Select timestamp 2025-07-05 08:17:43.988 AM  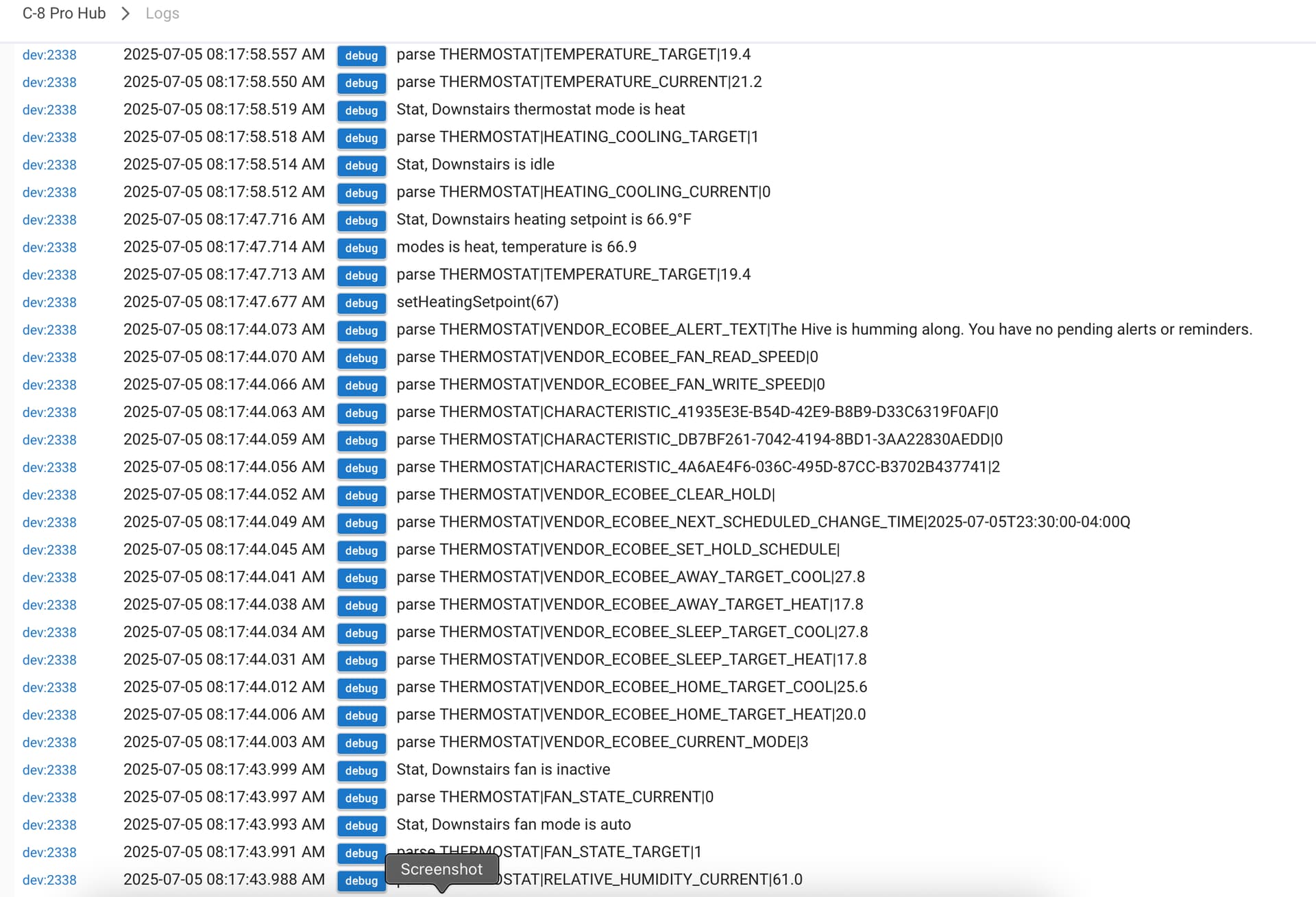[224, 879]
